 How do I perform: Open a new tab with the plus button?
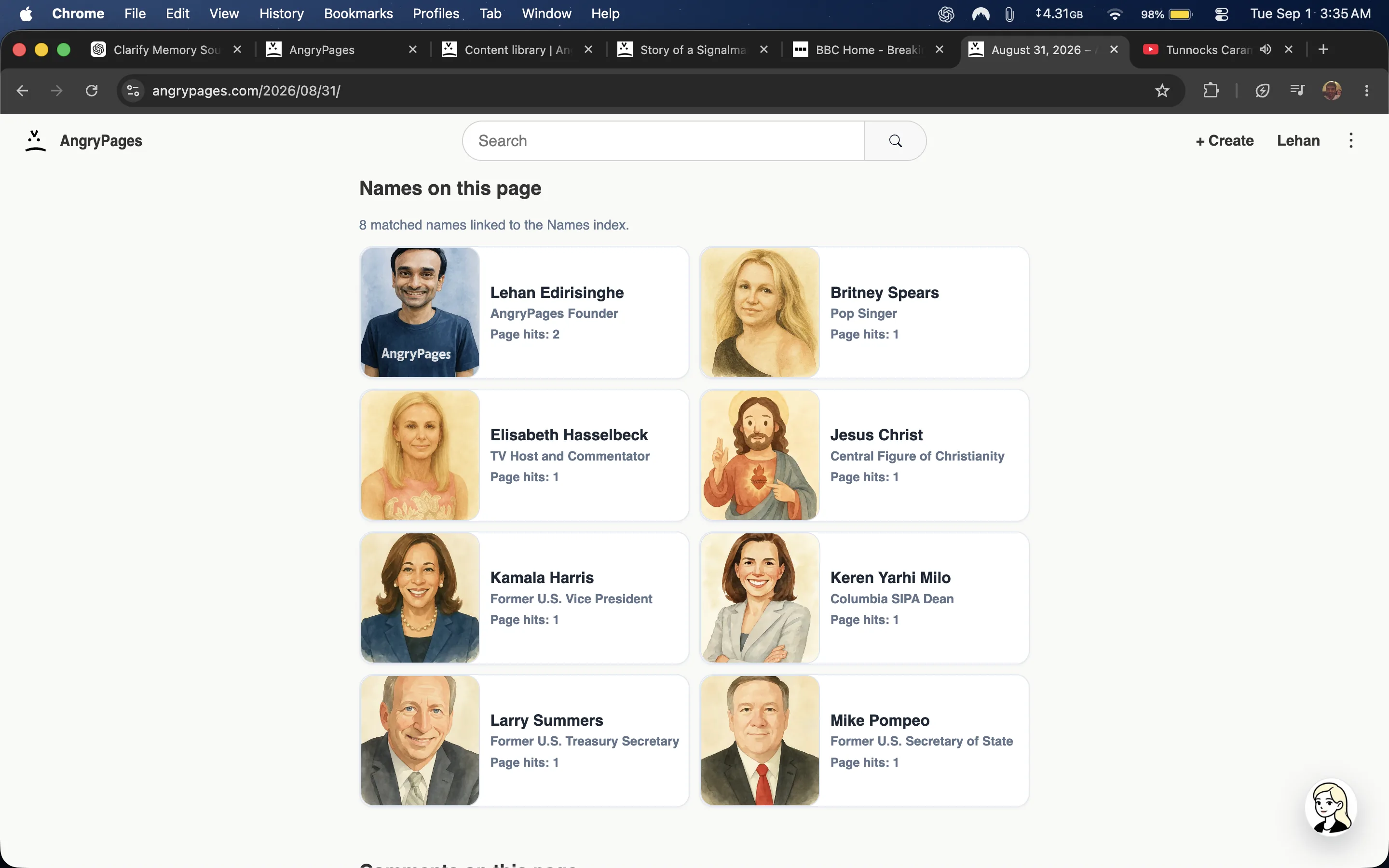[1323, 50]
